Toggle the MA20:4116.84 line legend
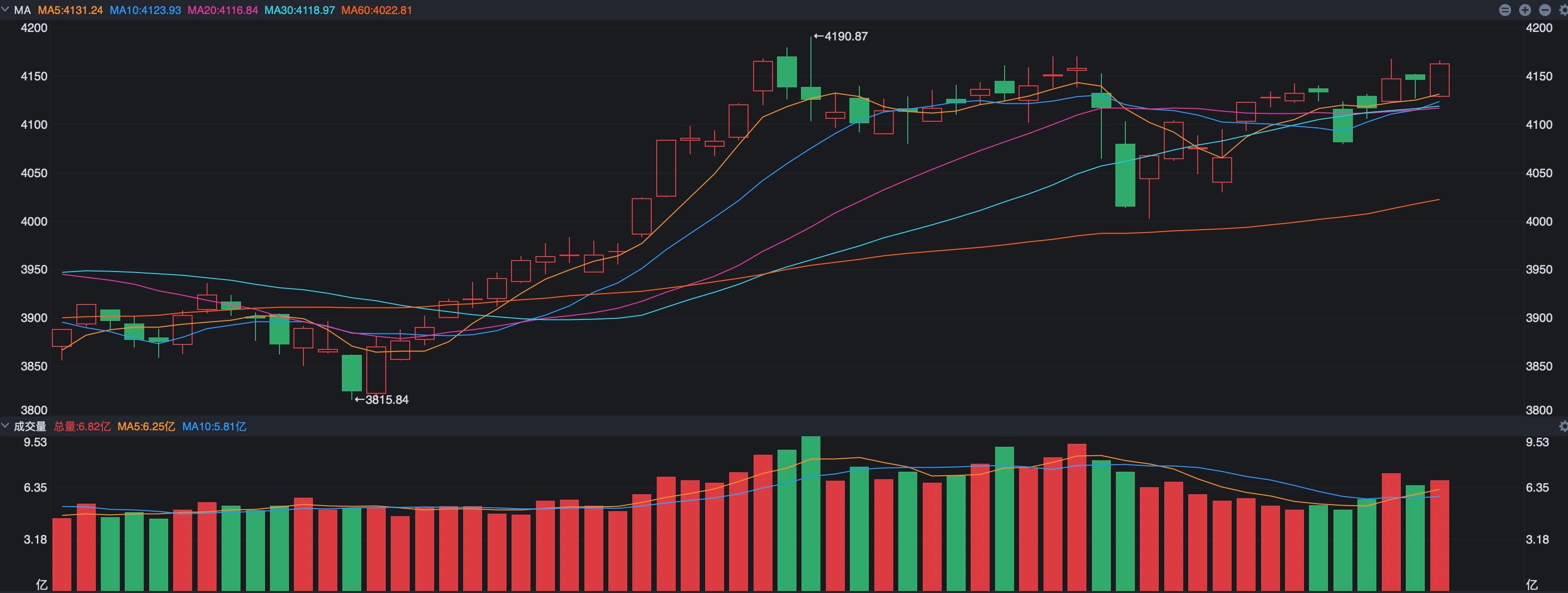Viewport: 1568px width, 593px height. pyautogui.click(x=222, y=10)
